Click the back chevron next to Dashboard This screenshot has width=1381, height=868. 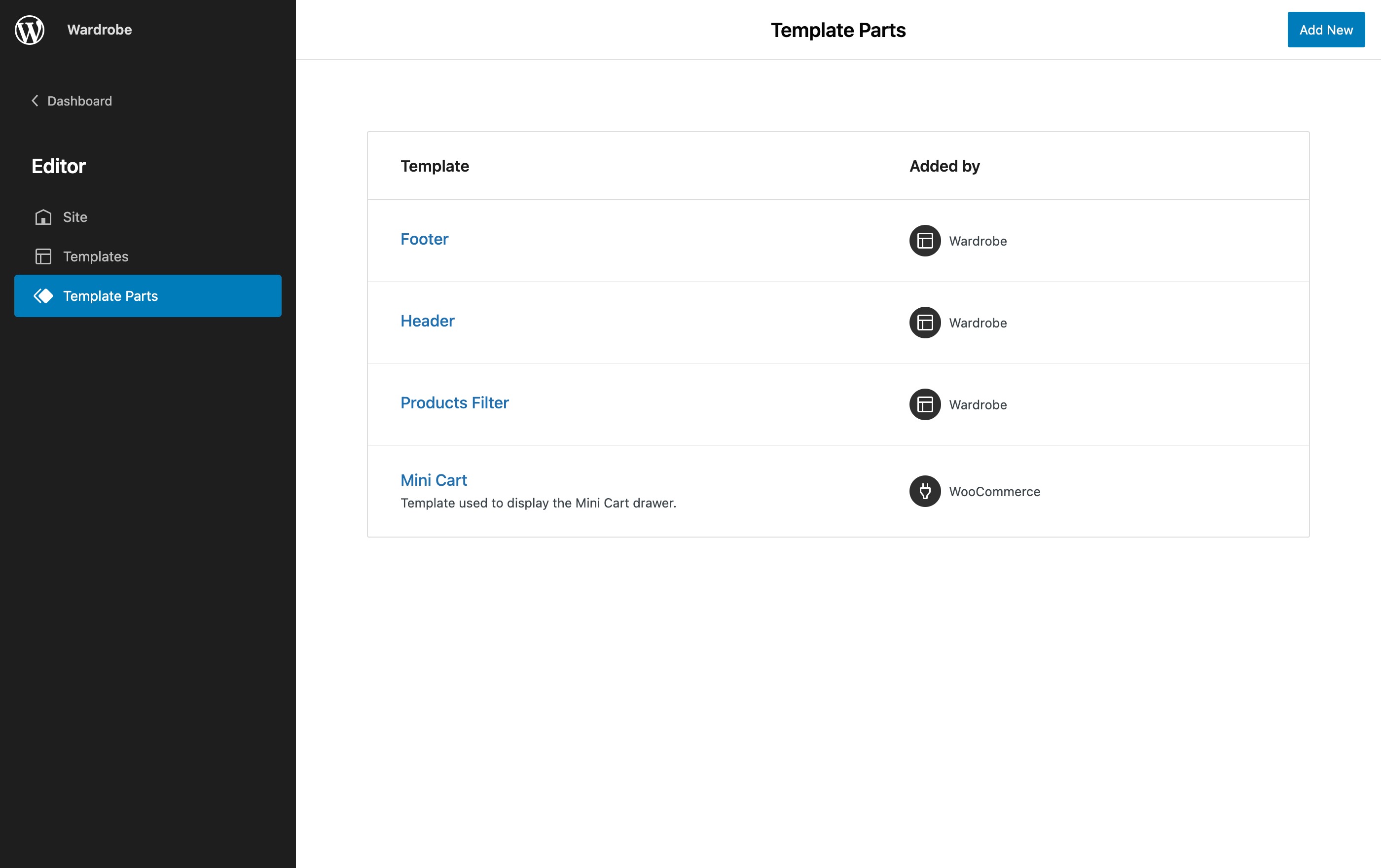click(35, 100)
